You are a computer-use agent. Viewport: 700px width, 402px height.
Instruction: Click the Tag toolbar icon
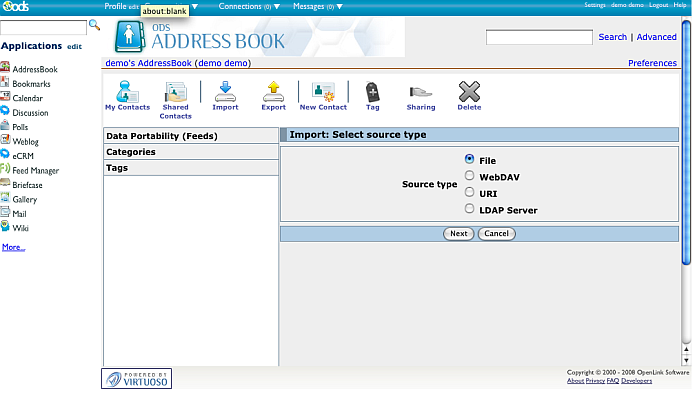pyautogui.click(x=372, y=96)
